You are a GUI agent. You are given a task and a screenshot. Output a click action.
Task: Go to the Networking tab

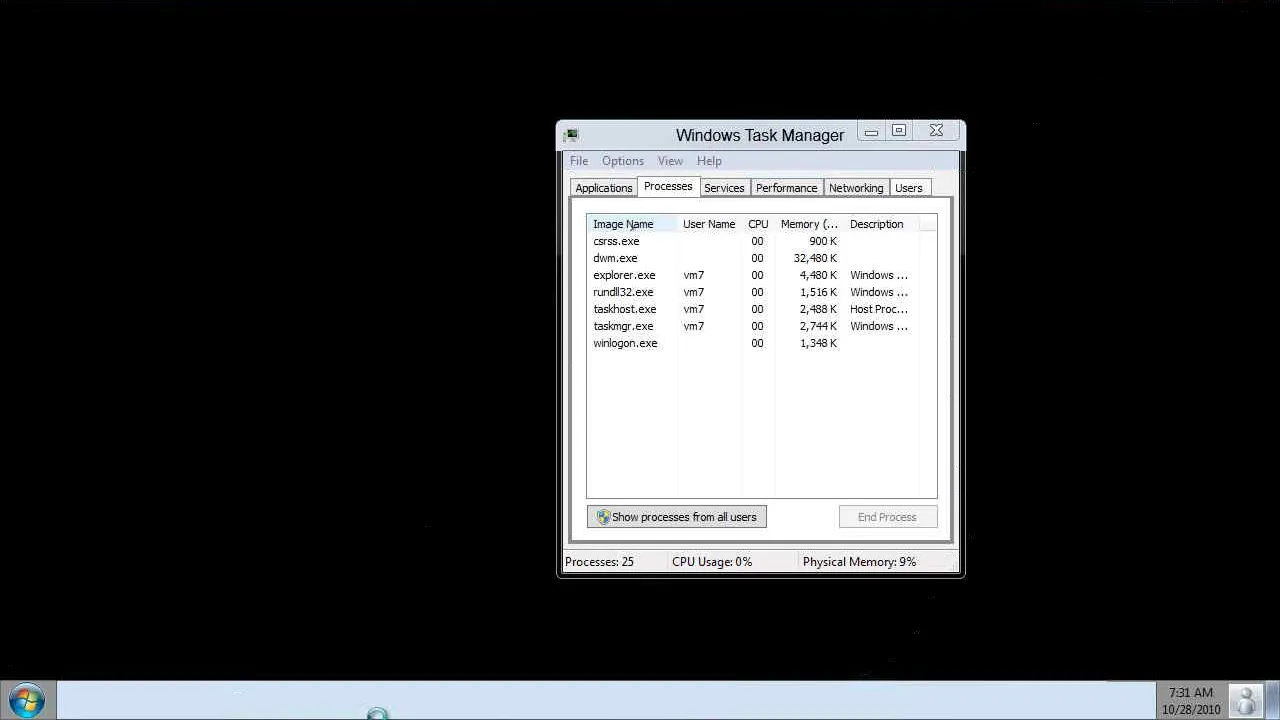point(856,188)
